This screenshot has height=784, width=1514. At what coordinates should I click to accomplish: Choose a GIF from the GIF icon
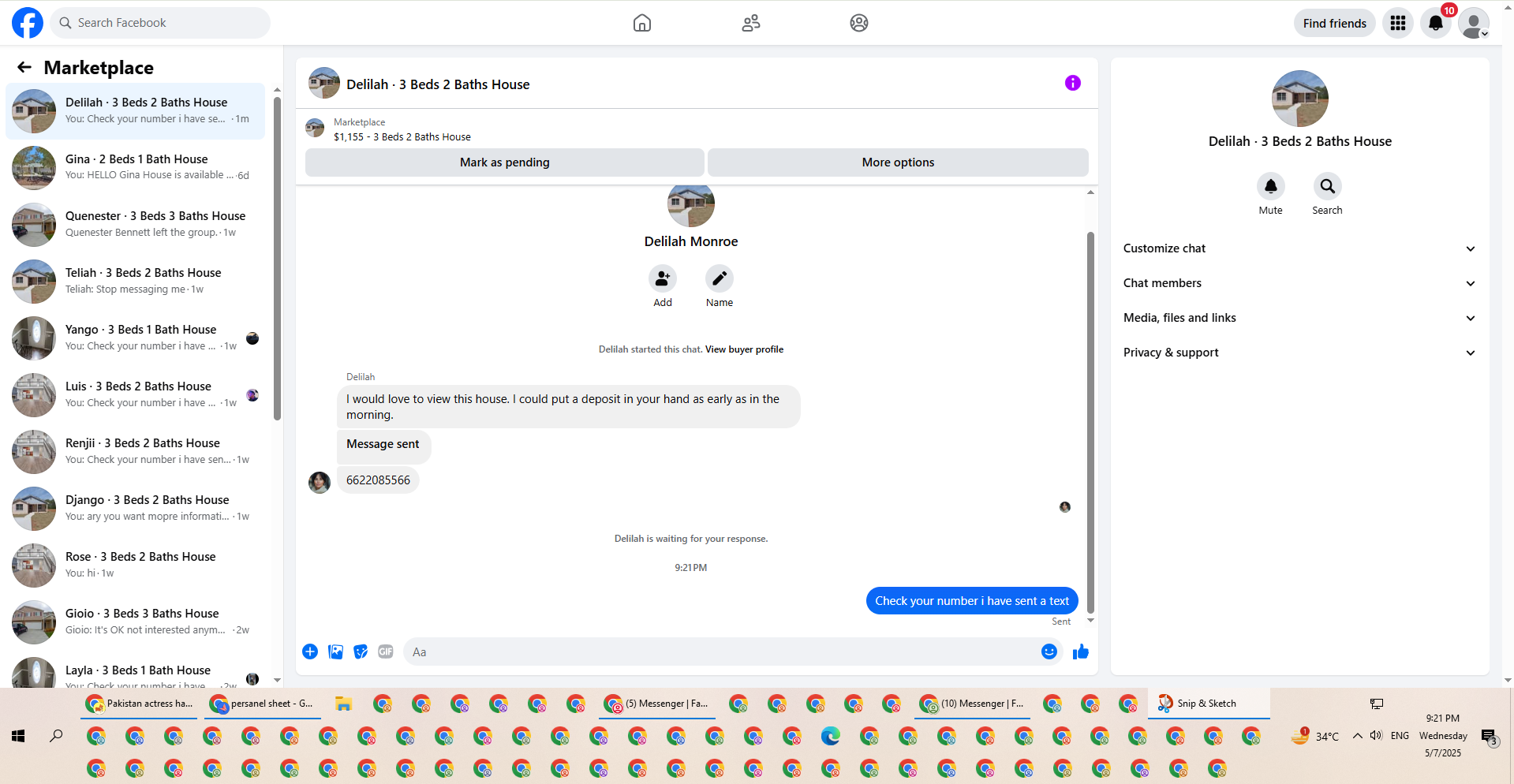[x=385, y=651]
